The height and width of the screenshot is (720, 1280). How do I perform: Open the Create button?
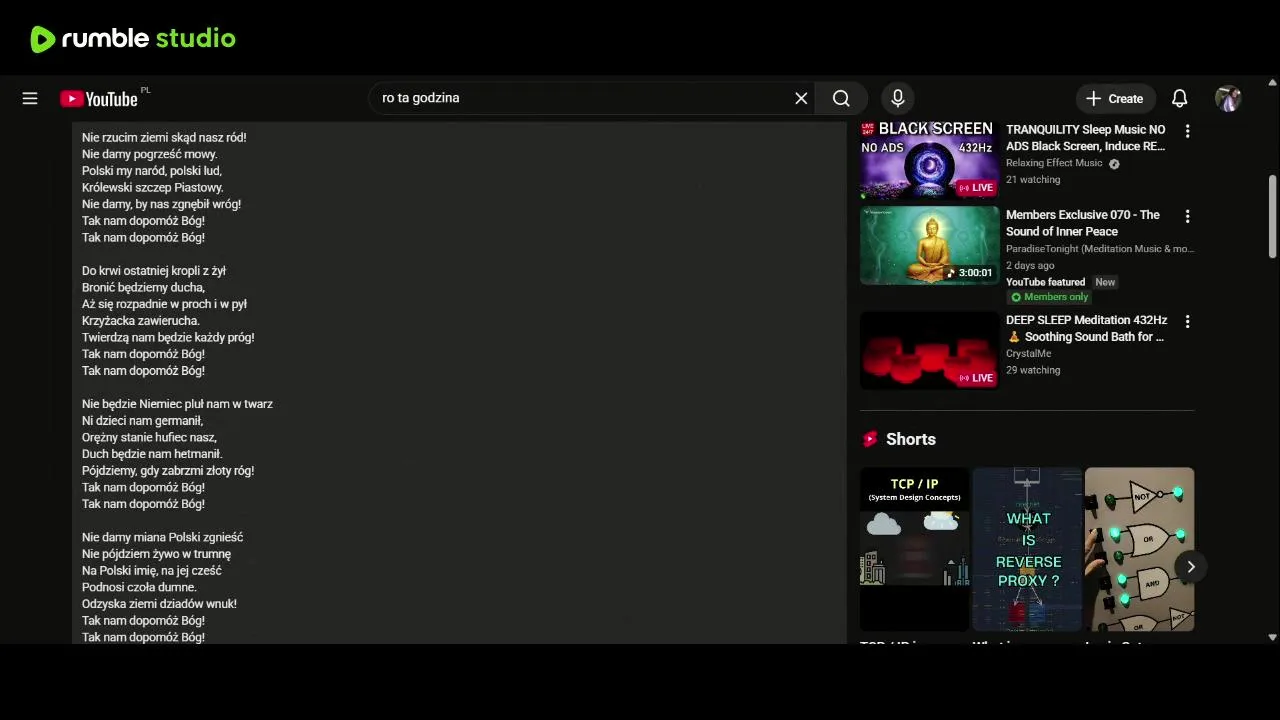[1115, 98]
